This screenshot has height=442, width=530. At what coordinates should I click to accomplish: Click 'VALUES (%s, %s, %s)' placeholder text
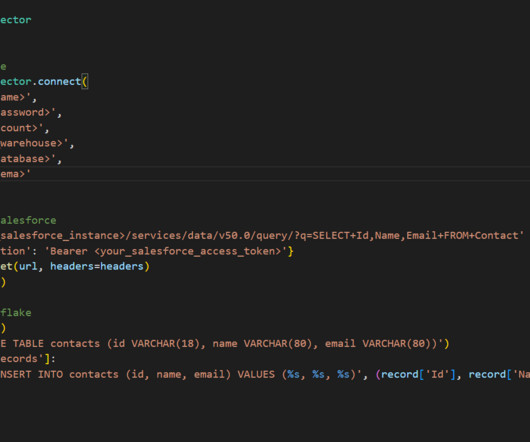click(x=296, y=374)
